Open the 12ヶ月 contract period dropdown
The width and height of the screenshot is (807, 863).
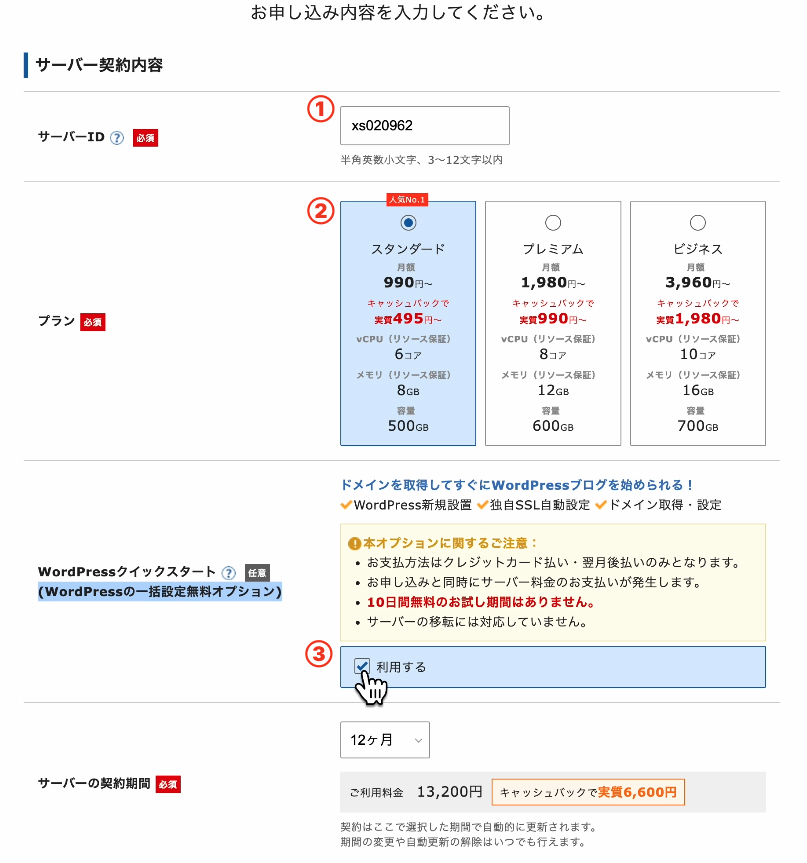[384, 740]
